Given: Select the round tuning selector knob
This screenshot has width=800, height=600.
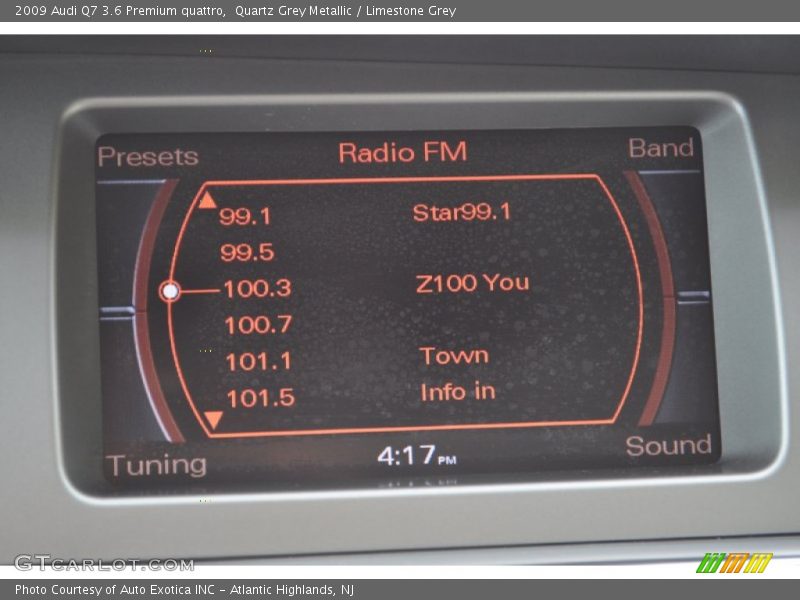Looking at the screenshot, I should pos(170,291).
